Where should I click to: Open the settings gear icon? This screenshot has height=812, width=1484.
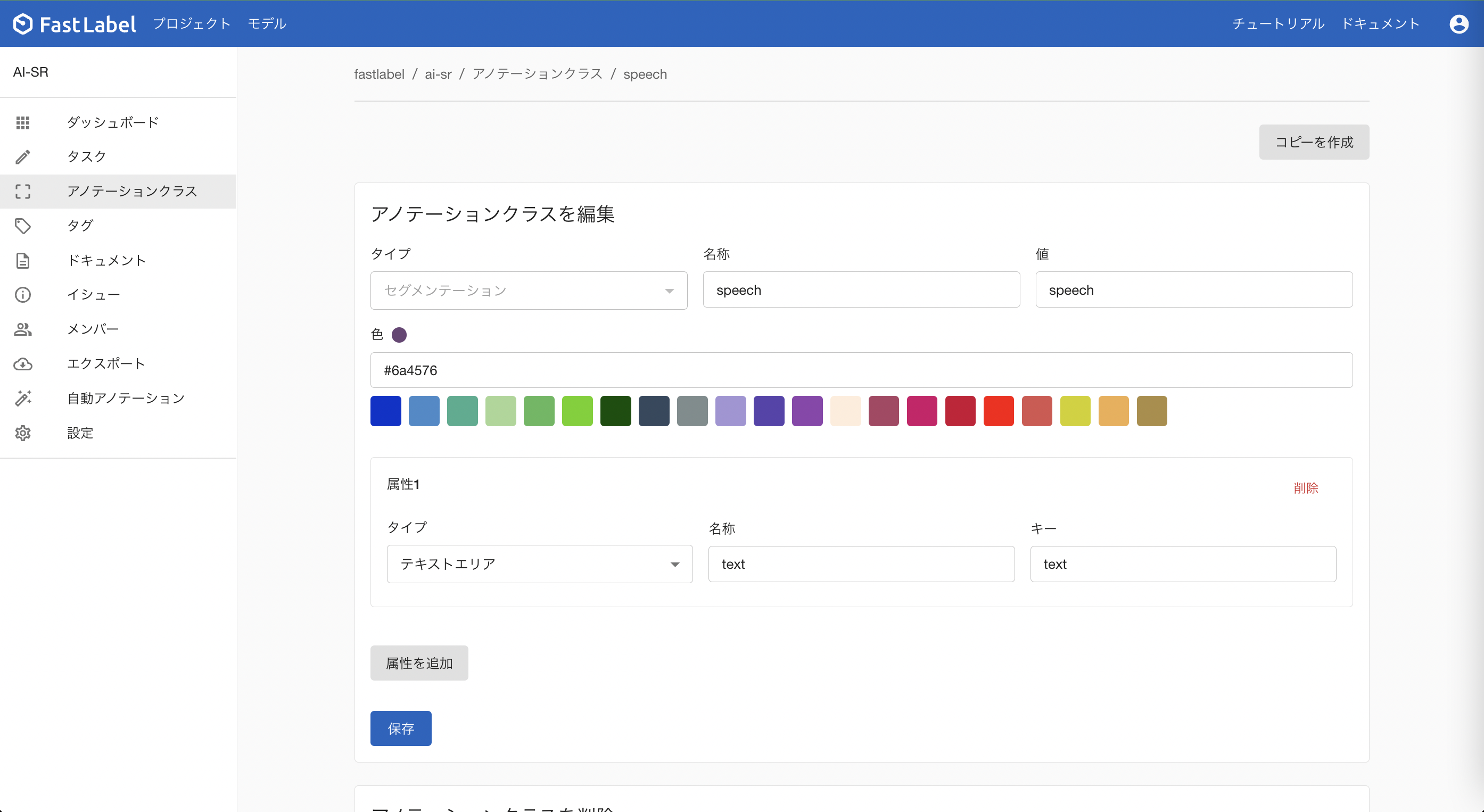pos(22,433)
